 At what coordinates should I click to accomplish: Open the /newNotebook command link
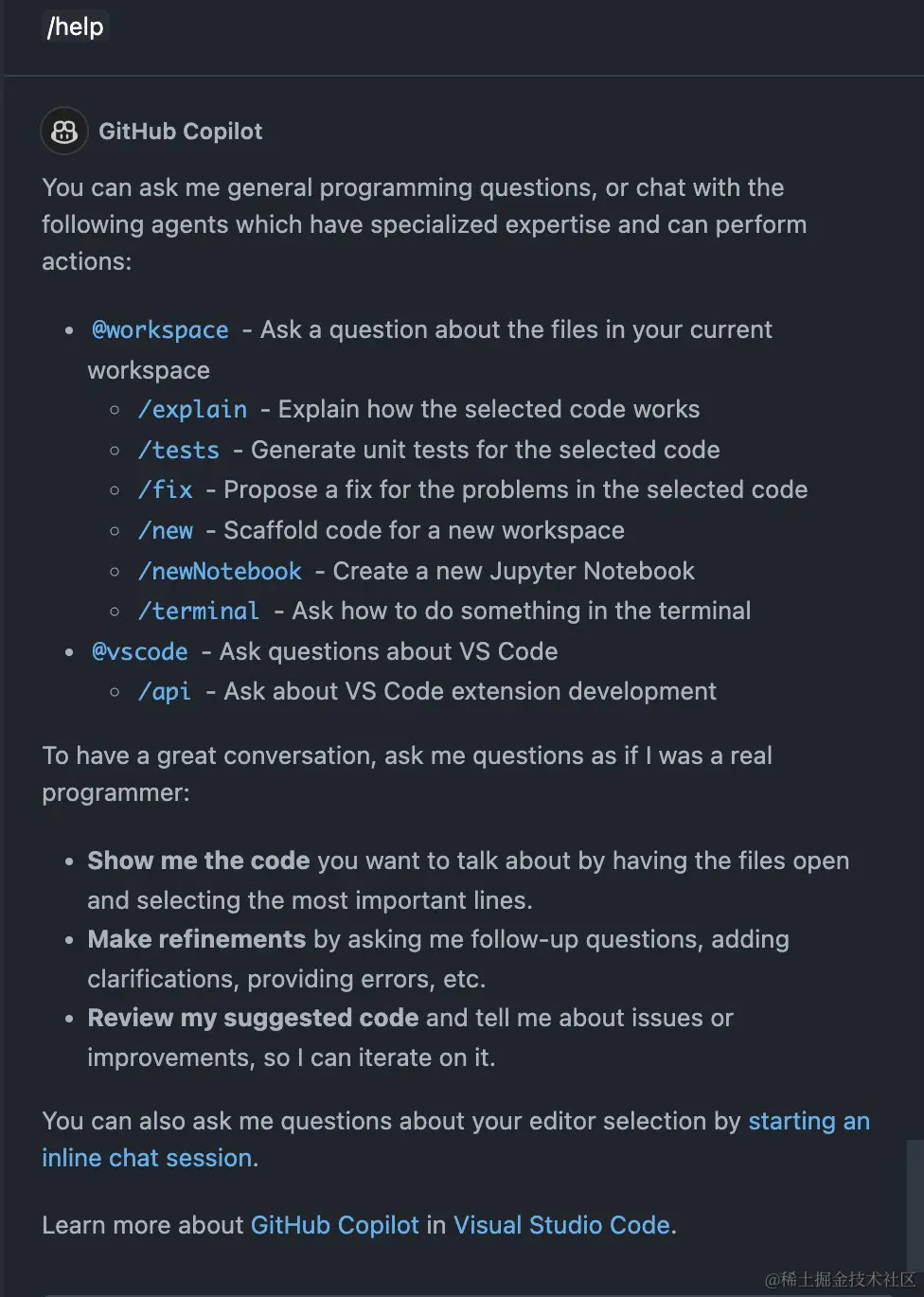220,572
